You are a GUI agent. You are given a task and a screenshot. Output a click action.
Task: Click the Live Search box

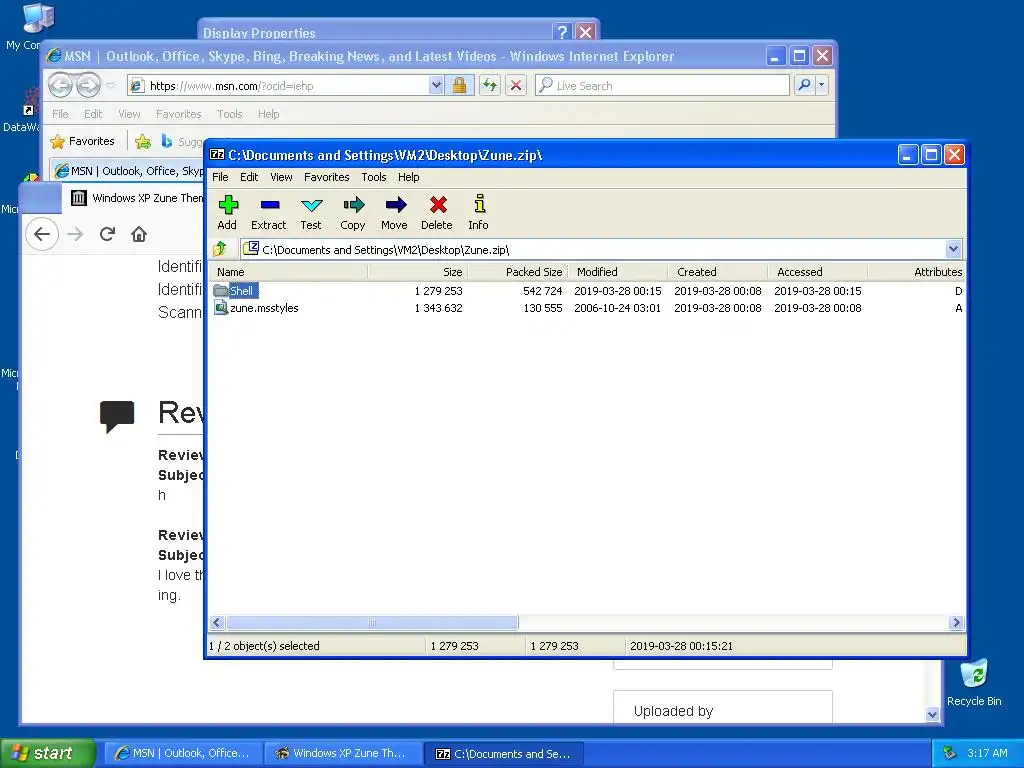662,86
